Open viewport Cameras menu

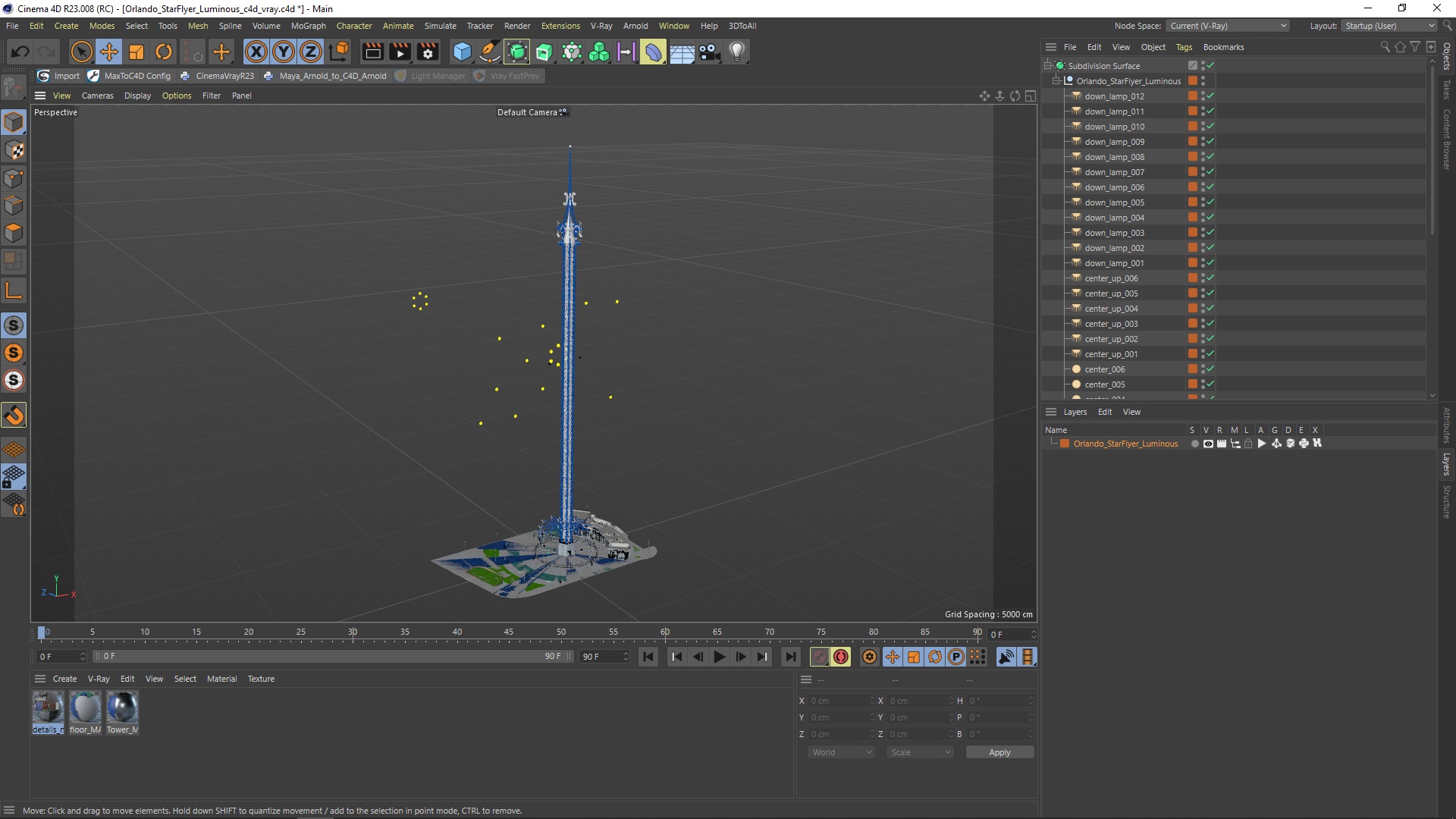[97, 96]
